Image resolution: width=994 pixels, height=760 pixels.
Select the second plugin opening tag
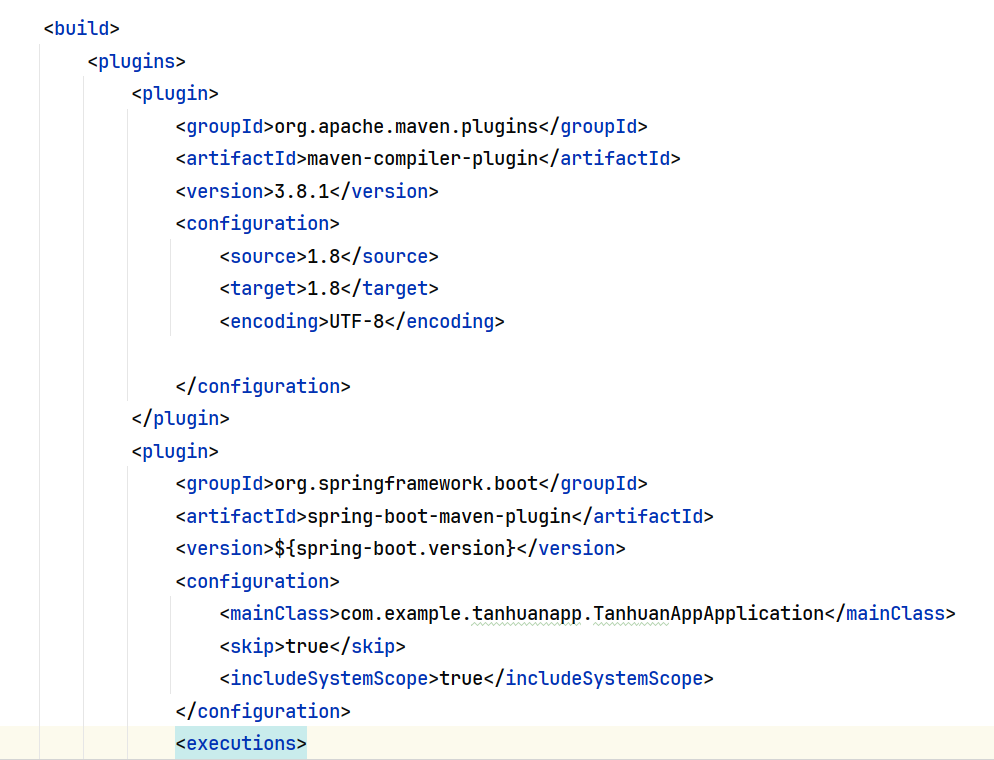point(175,451)
